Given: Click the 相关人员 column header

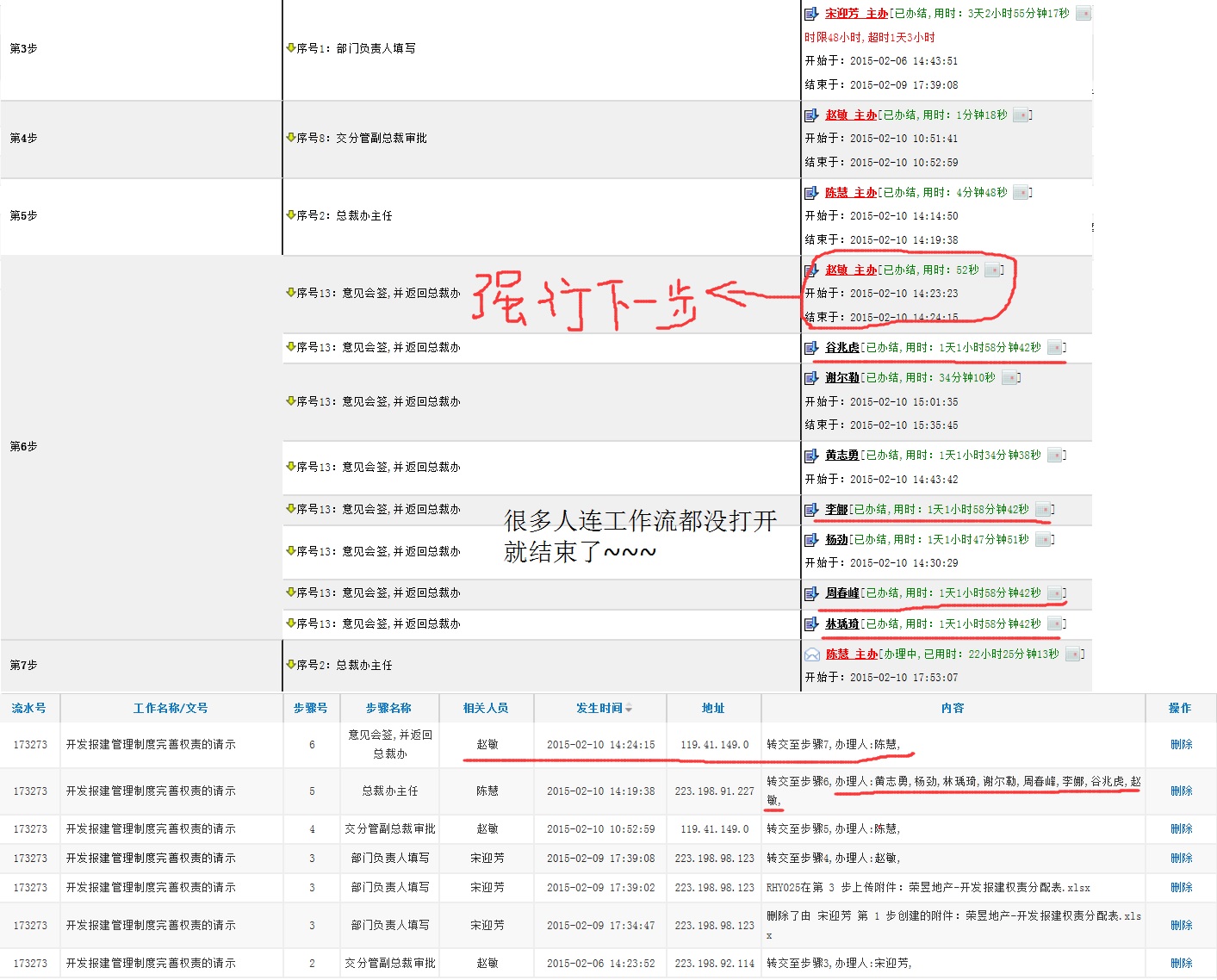Looking at the screenshot, I should pos(486,708).
